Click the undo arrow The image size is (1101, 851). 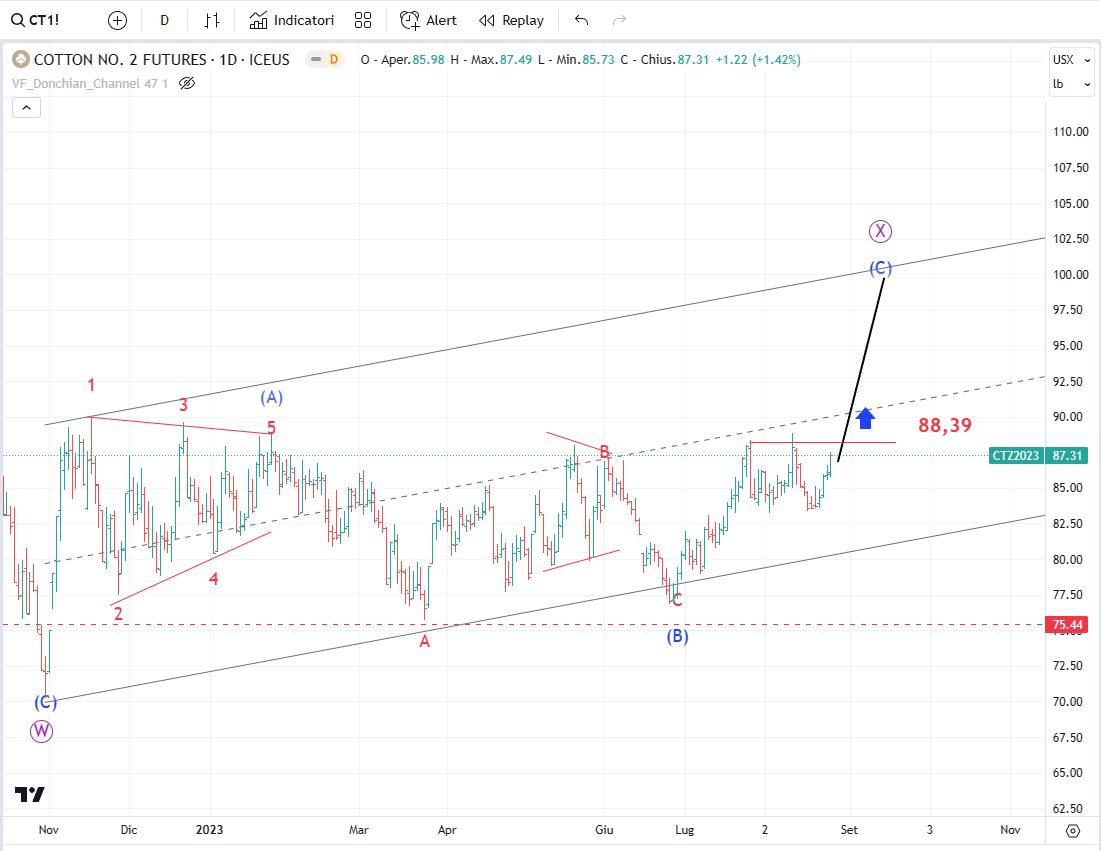(582, 20)
